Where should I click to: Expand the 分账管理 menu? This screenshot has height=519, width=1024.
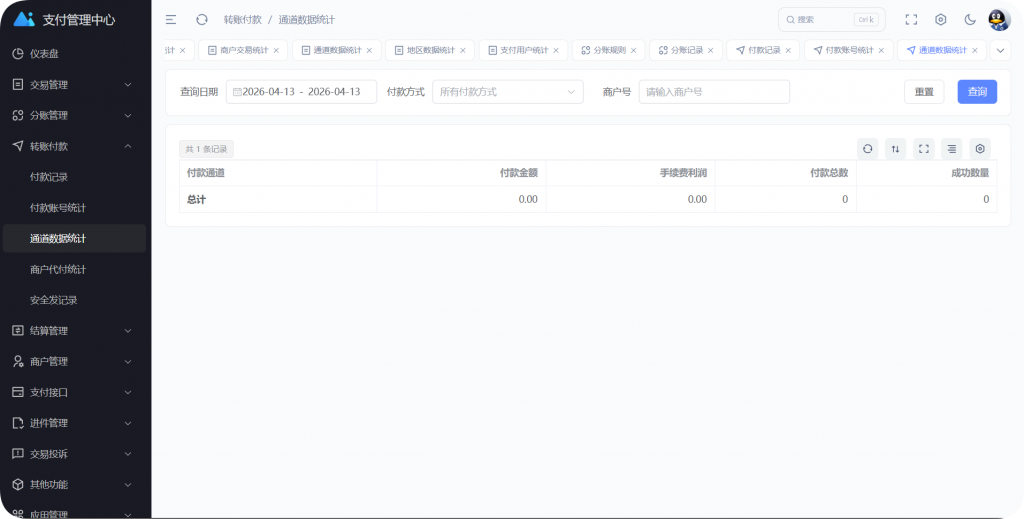74,116
